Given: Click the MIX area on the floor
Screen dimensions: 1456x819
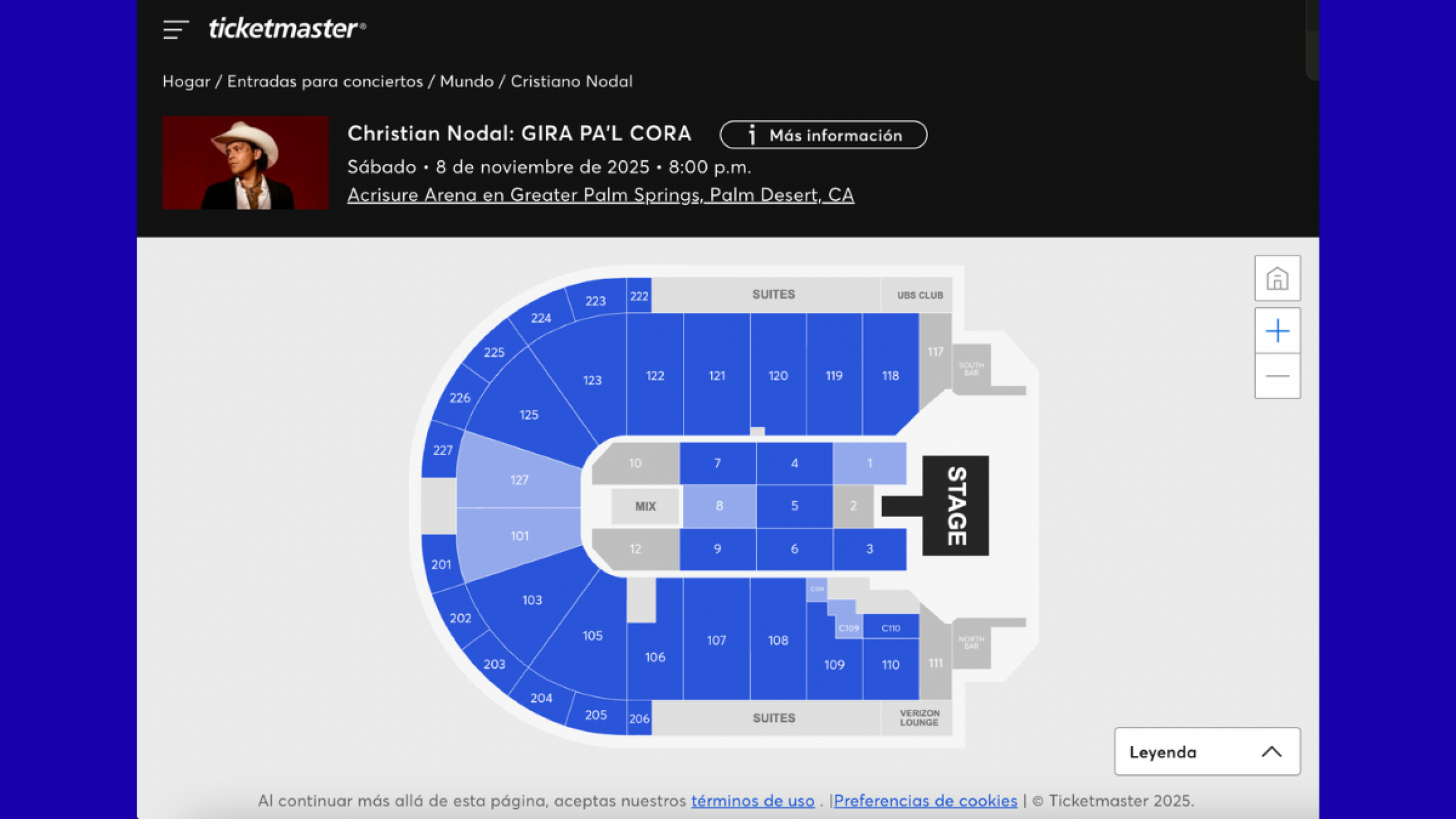Looking at the screenshot, I should click(x=646, y=505).
